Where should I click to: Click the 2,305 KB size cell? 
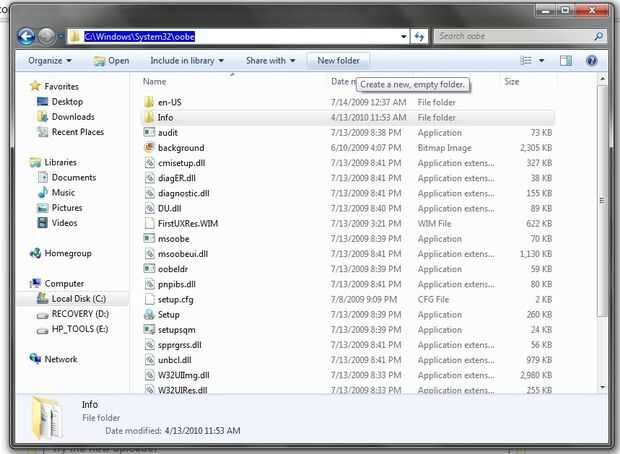click(536, 148)
